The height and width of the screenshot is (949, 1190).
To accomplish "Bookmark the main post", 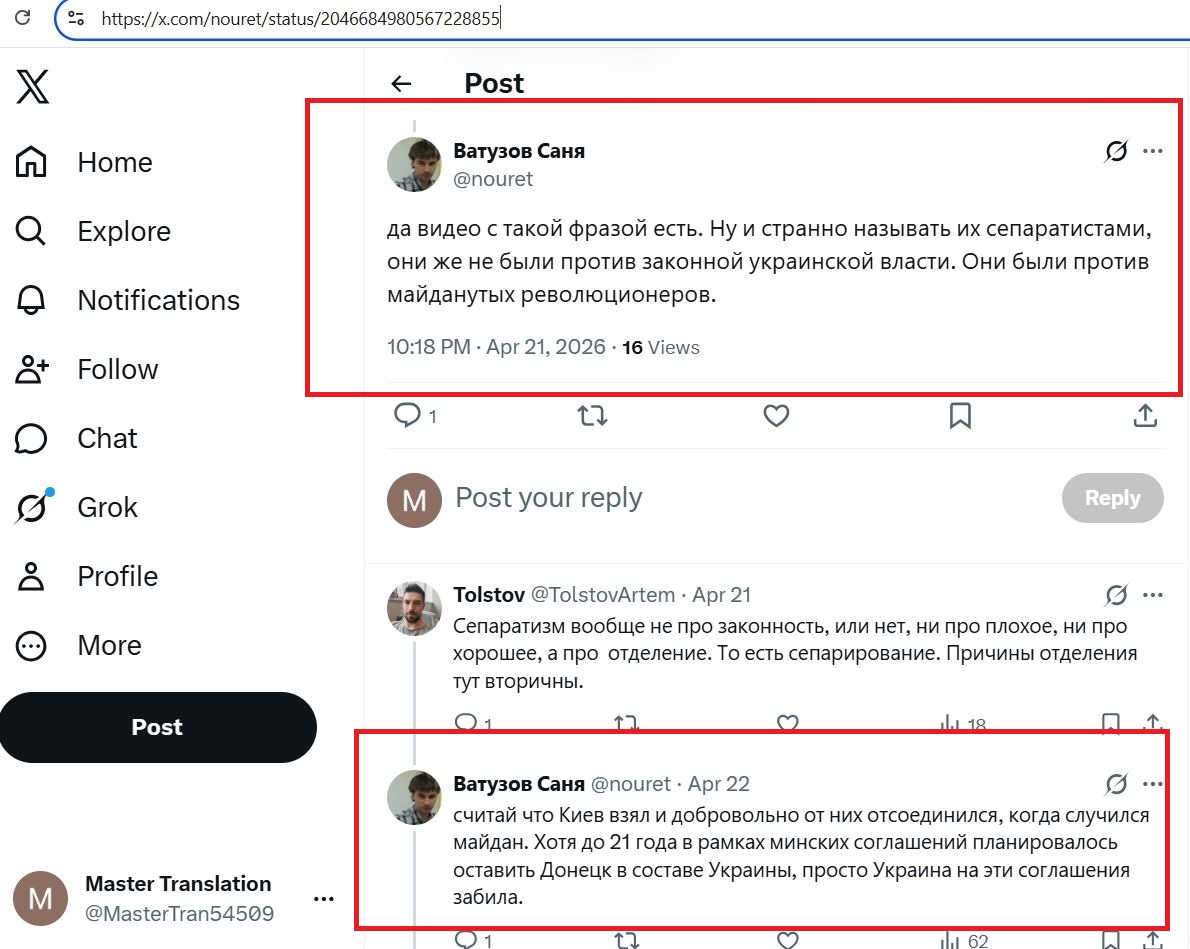I will coord(960,415).
